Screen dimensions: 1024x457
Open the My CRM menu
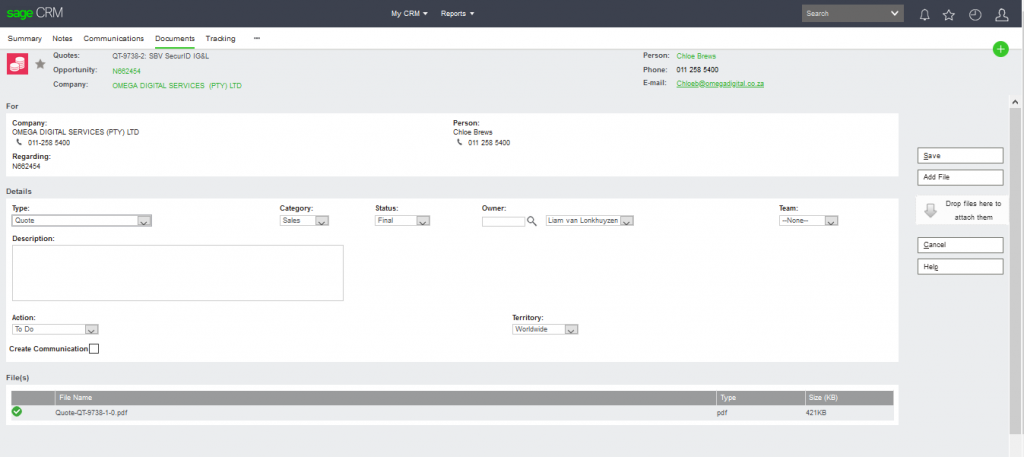pos(409,14)
